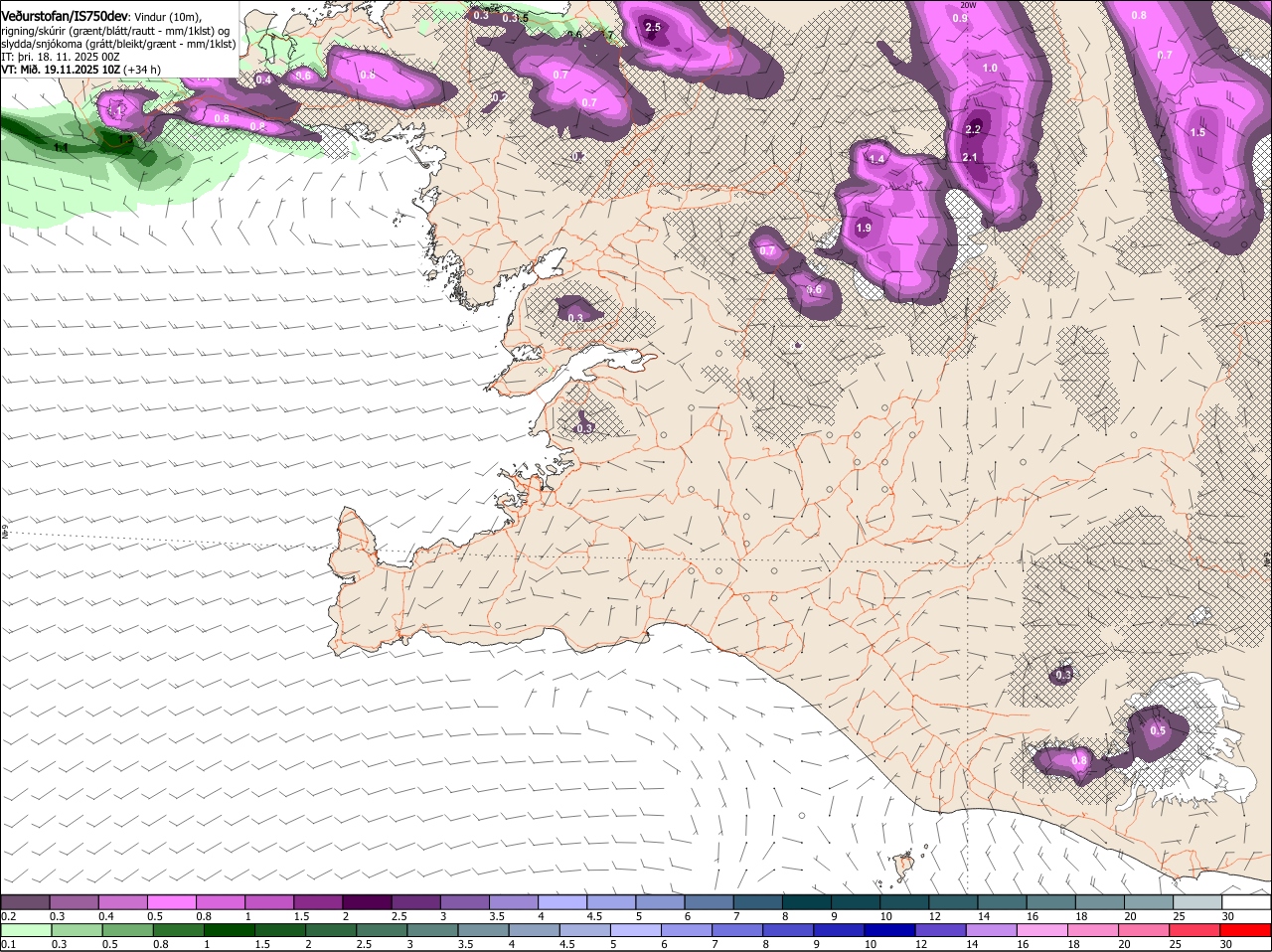
Task: Click the 1.4 snowfall value on the map
Action: (876, 159)
